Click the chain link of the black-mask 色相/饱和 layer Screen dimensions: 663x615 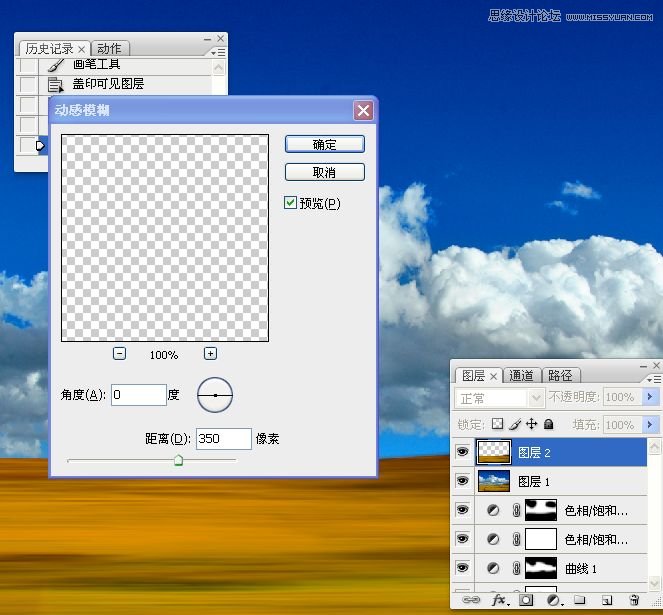tap(516, 510)
